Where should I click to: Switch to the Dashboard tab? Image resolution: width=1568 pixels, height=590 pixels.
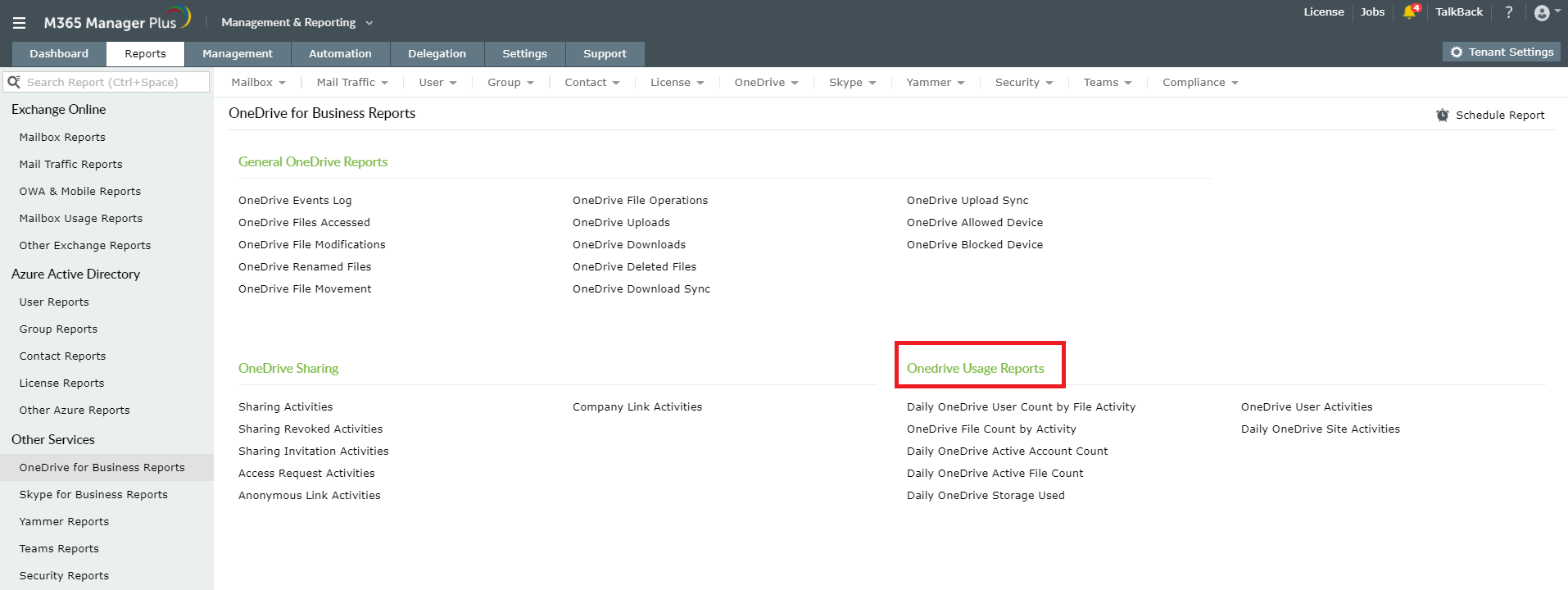click(x=59, y=54)
